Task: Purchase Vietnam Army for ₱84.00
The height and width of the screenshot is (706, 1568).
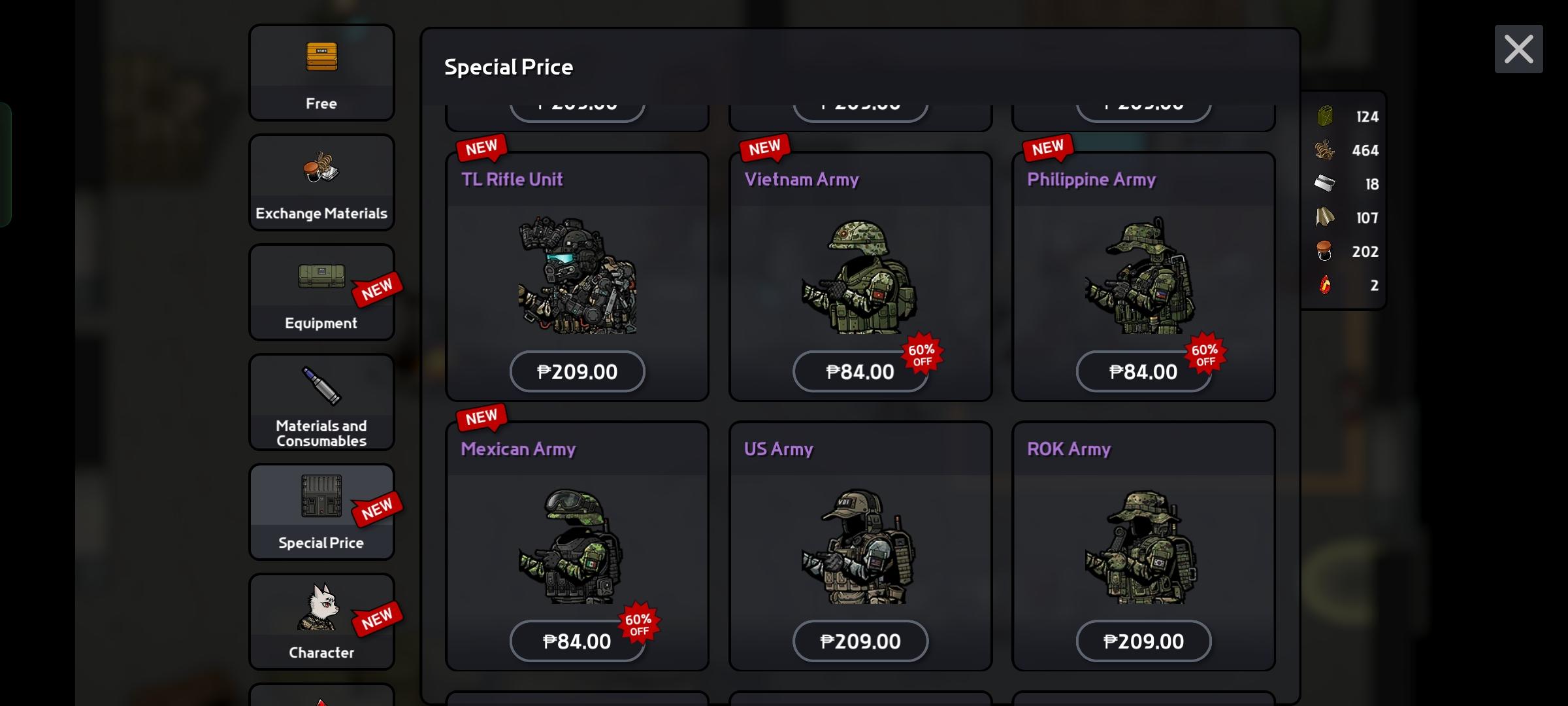Action: tap(860, 372)
